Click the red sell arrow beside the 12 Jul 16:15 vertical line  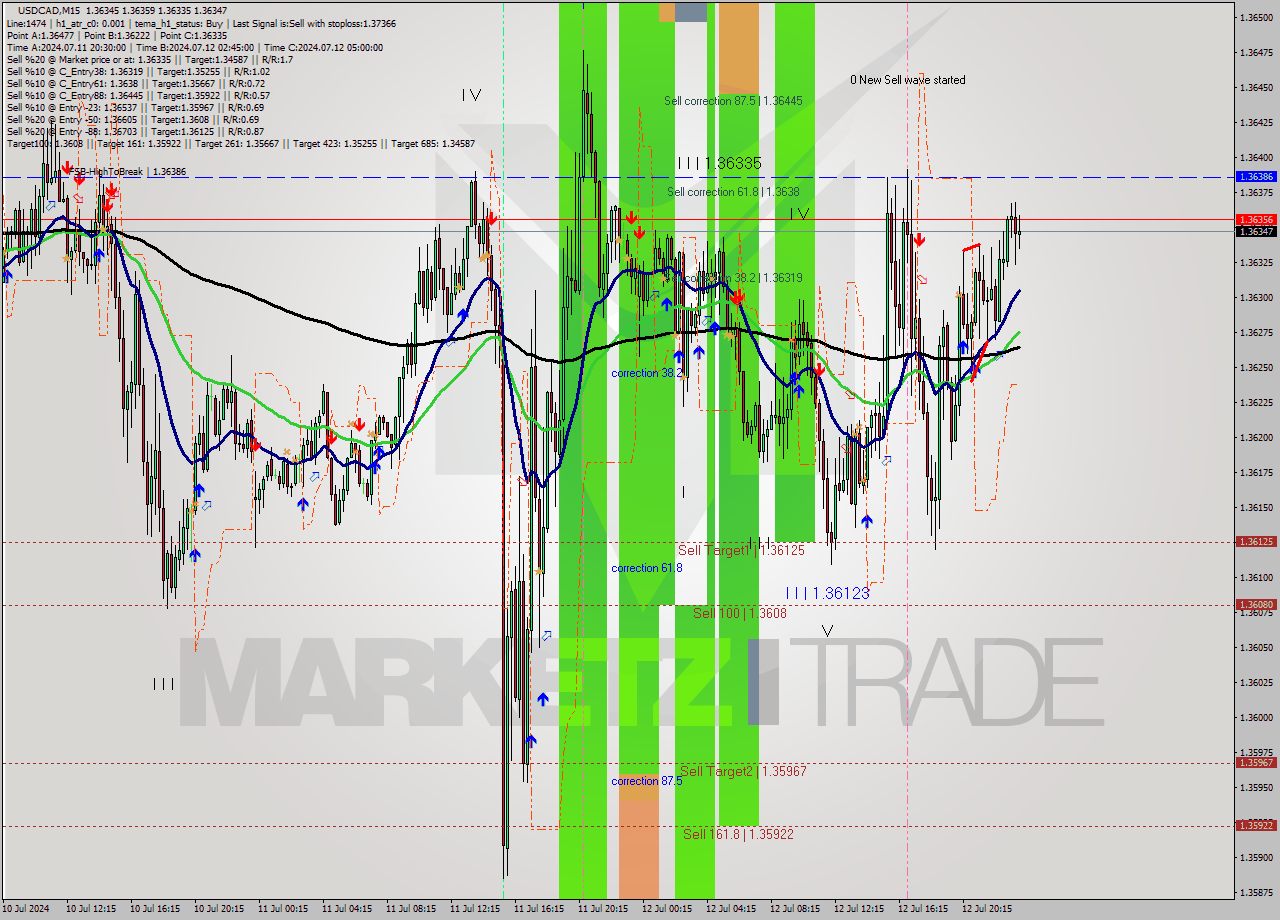pos(919,240)
